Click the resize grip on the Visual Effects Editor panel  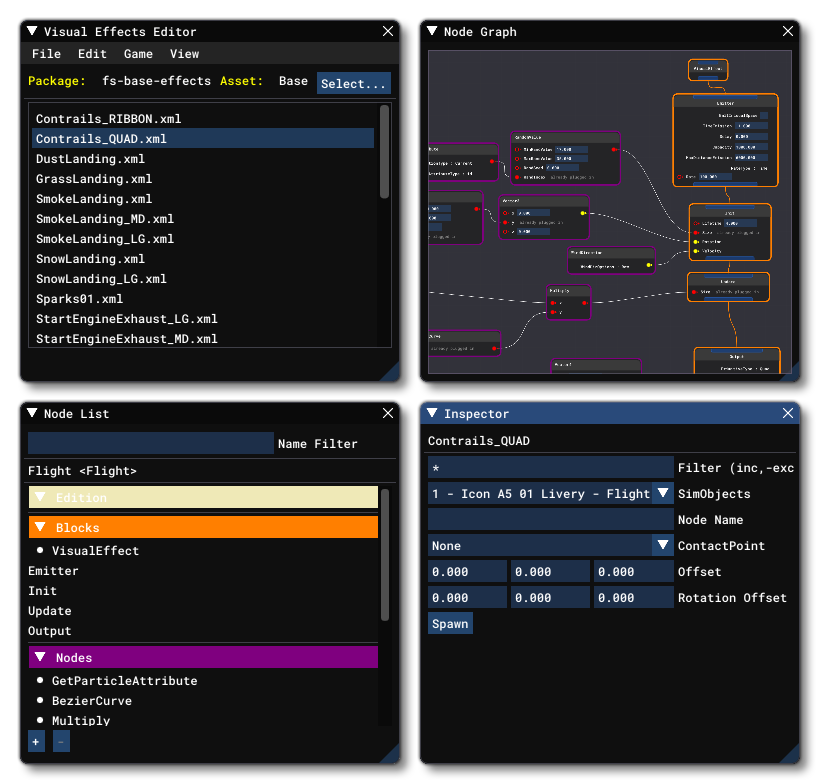coord(390,372)
